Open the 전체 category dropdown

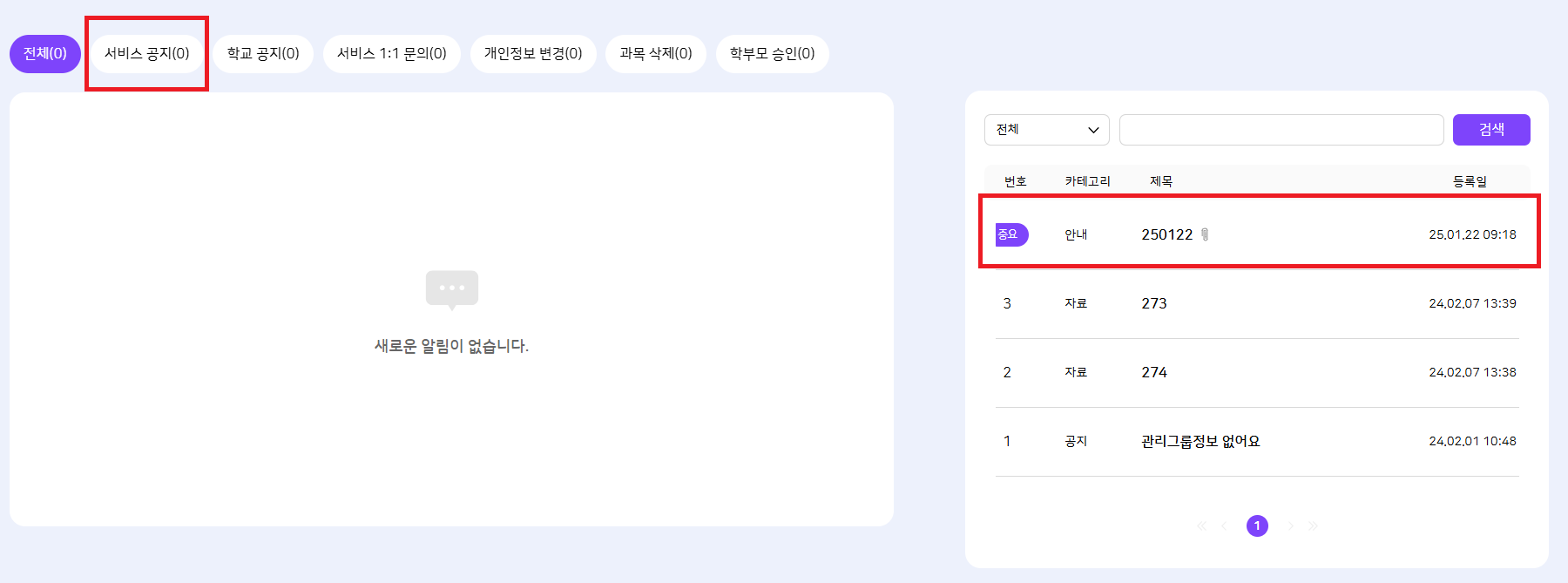coord(1046,130)
